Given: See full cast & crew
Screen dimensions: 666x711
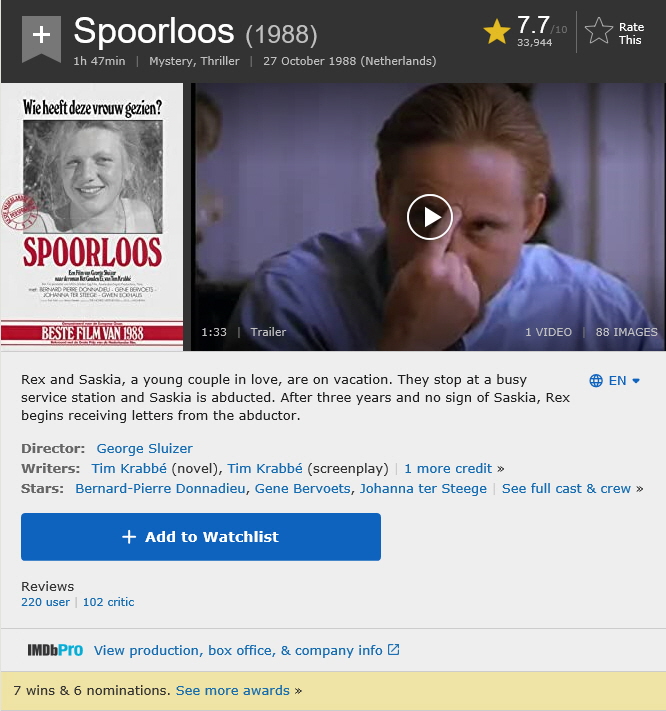Looking at the screenshot, I should [566, 488].
